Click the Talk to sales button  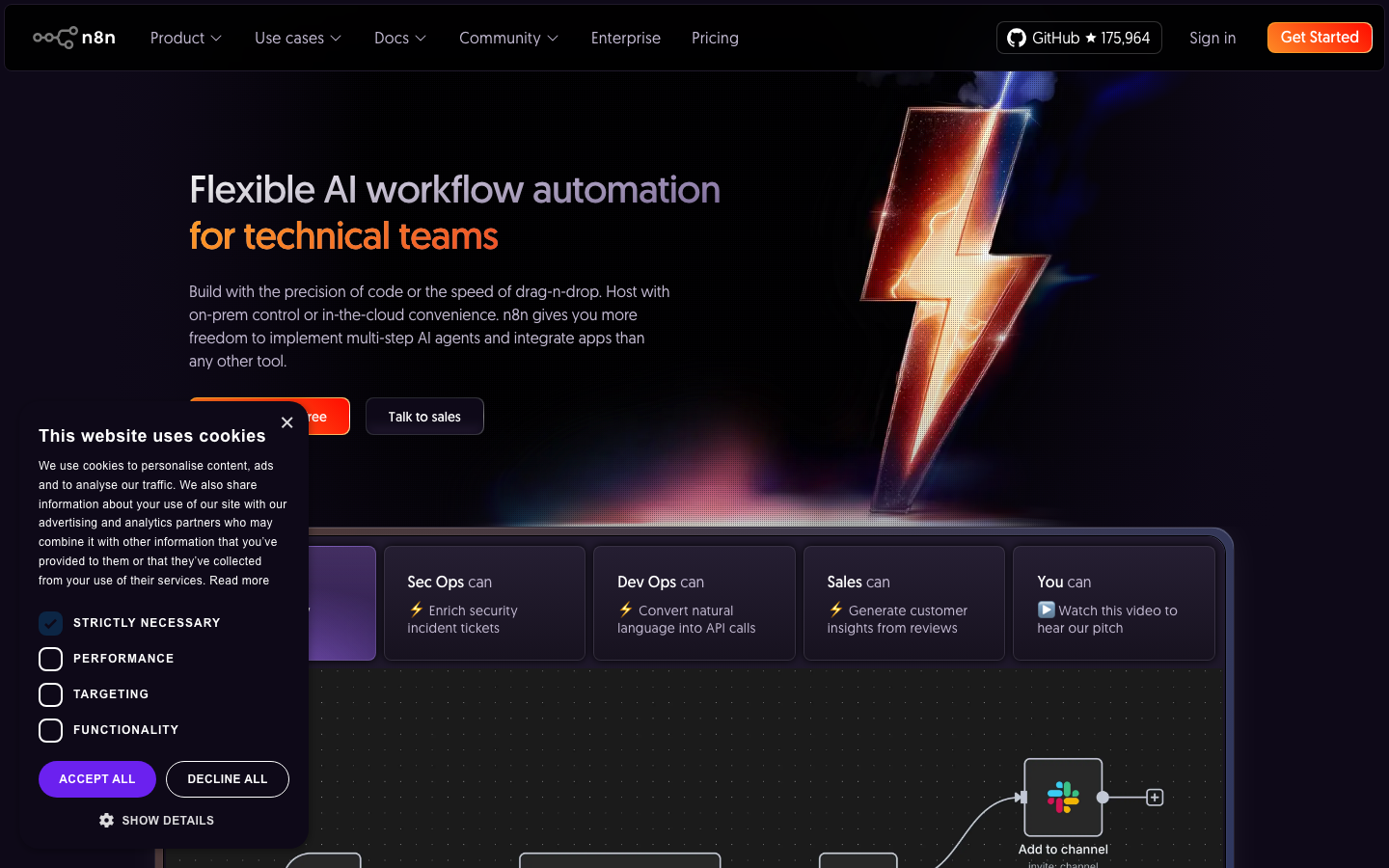pyautogui.click(x=424, y=417)
